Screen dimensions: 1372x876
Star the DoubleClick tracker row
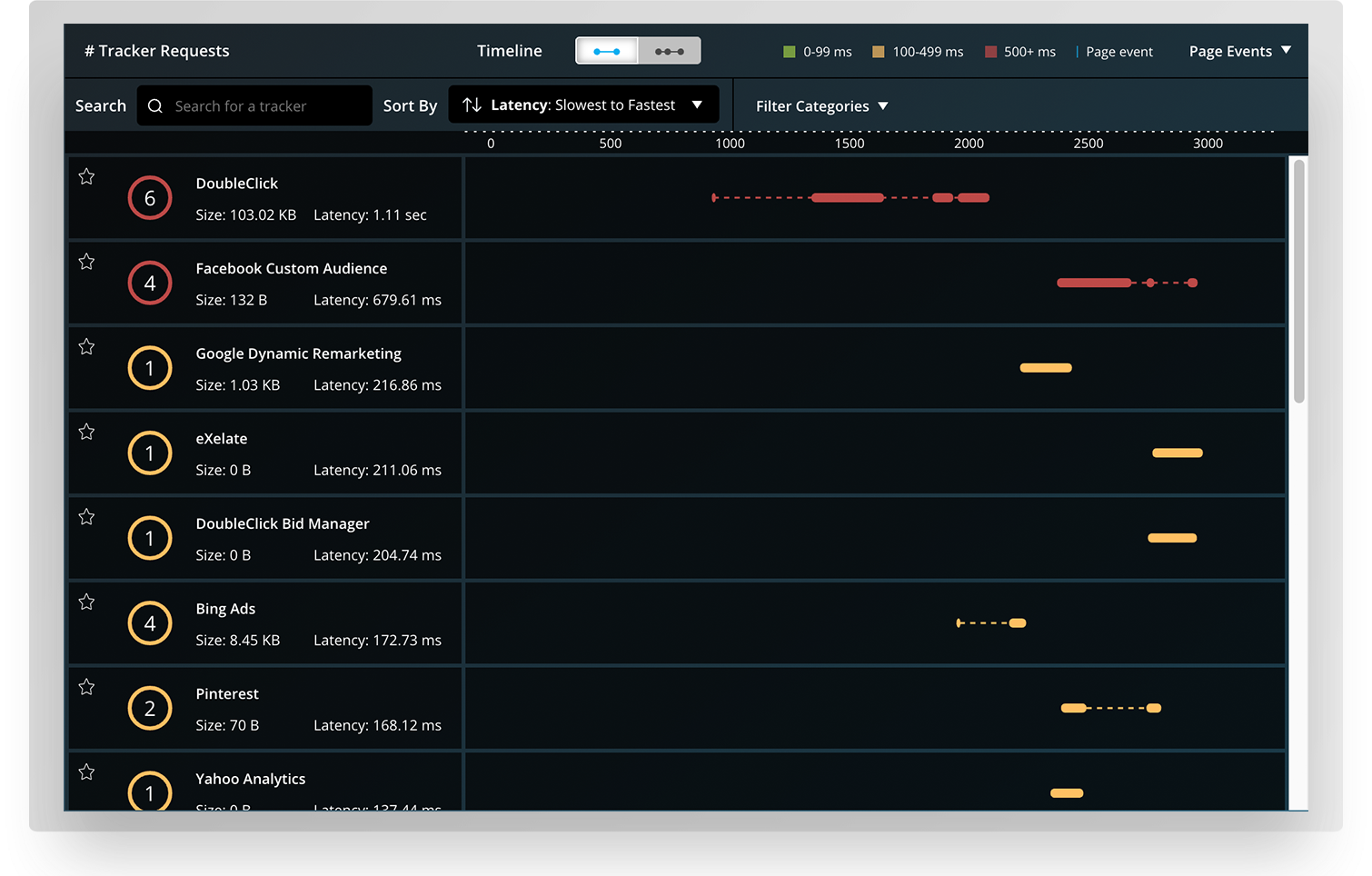86,176
